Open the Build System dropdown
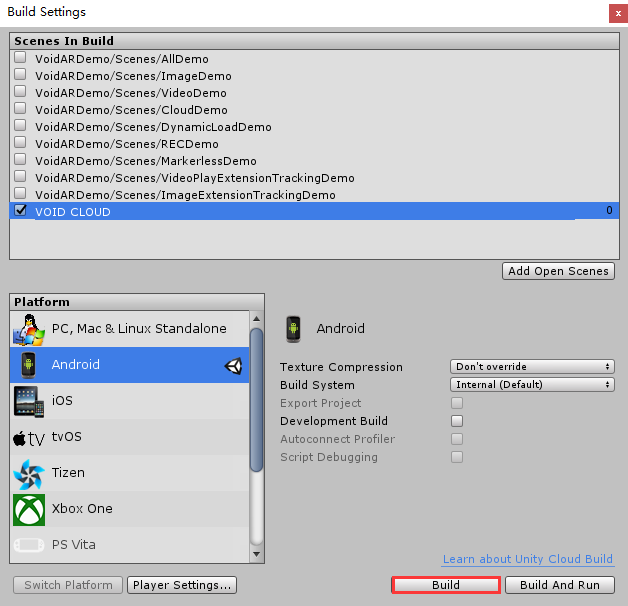The width and height of the screenshot is (628, 606). [532, 385]
